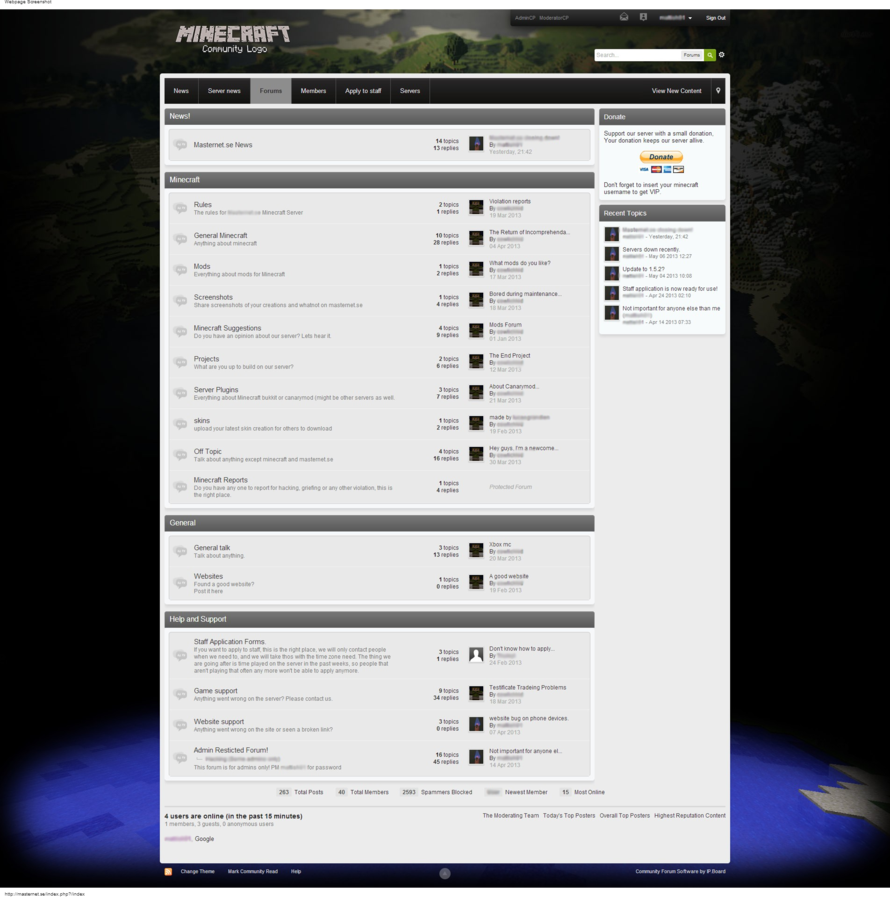Open Highest Reputation Content link
Viewport: 890px width, 897px height.
point(690,816)
